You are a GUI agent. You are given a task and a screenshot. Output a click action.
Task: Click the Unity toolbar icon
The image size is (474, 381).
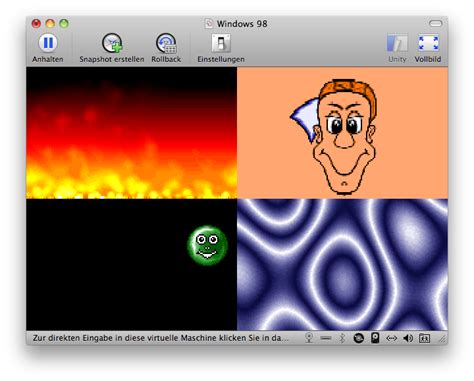pos(397,43)
